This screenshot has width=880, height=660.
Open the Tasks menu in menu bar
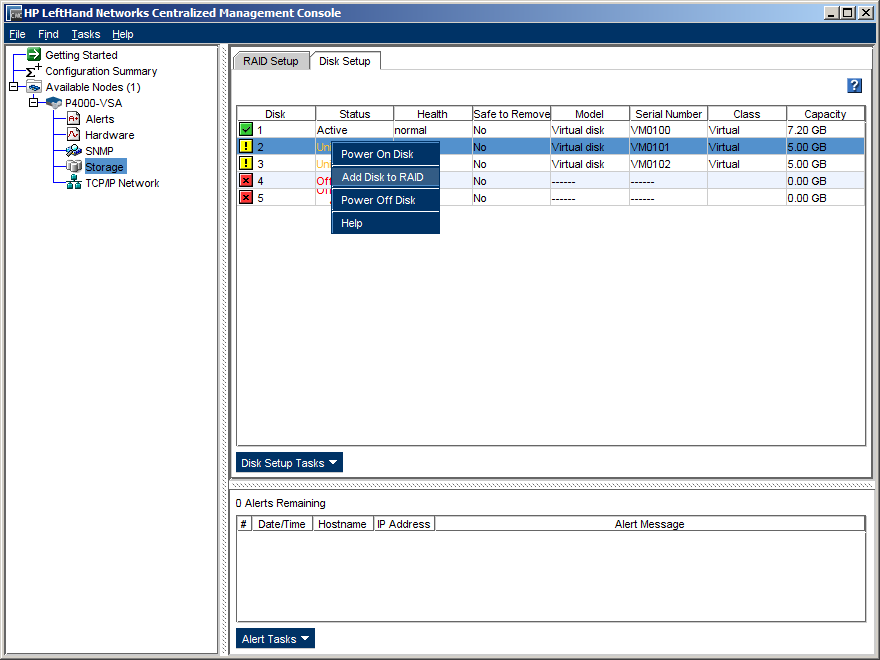coord(86,34)
